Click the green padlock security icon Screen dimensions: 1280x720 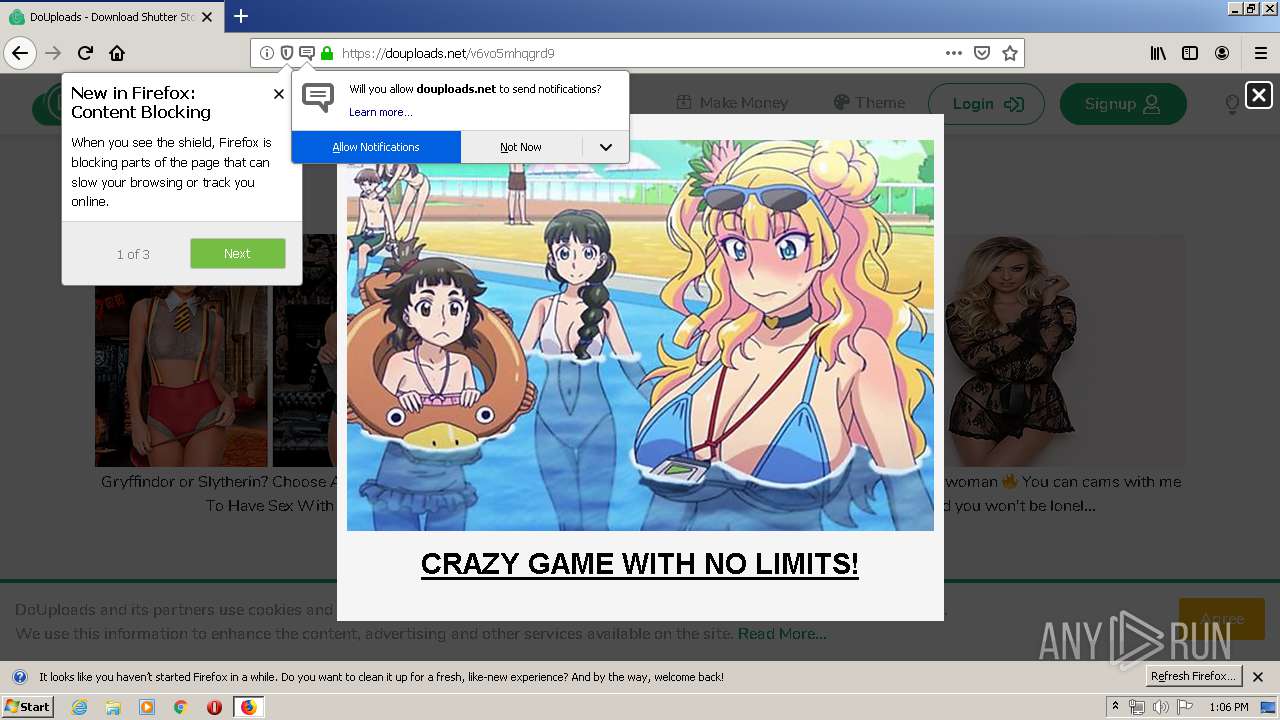(x=326, y=53)
